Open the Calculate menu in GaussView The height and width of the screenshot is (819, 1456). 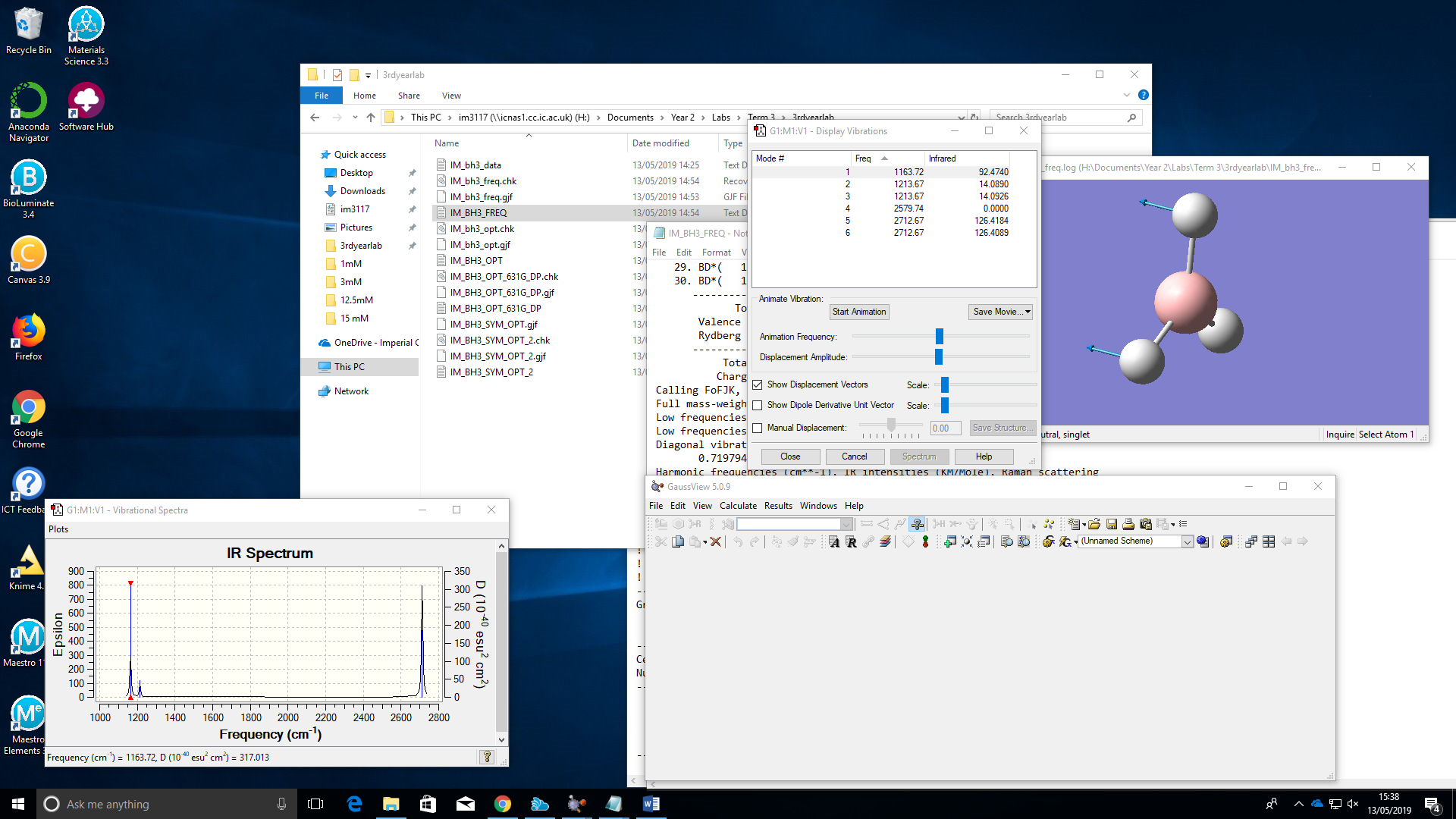click(738, 506)
